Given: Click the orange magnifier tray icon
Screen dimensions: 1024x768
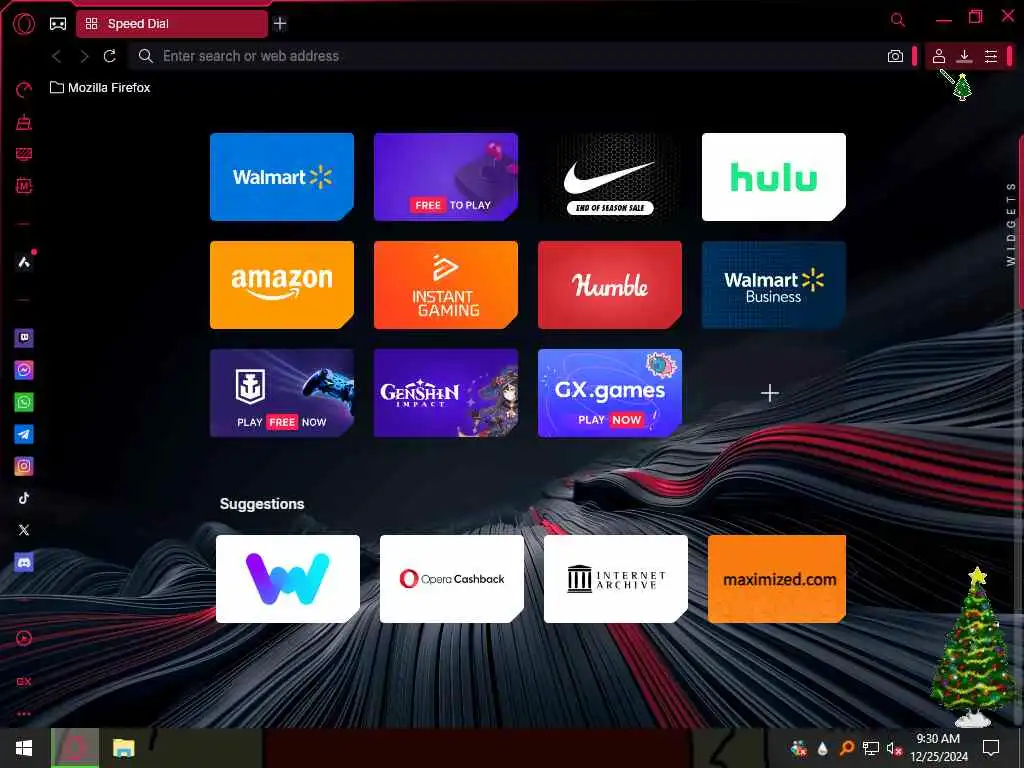Looking at the screenshot, I should tap(846, 748).
